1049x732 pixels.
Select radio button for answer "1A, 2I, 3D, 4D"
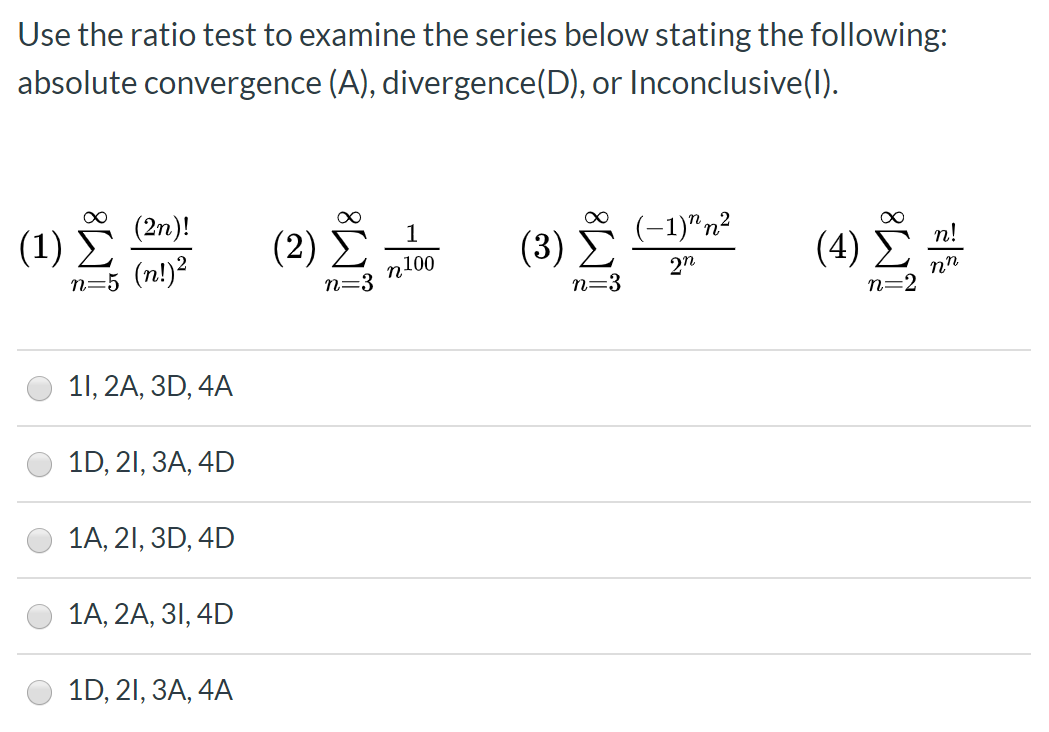[x=39, y=539]
